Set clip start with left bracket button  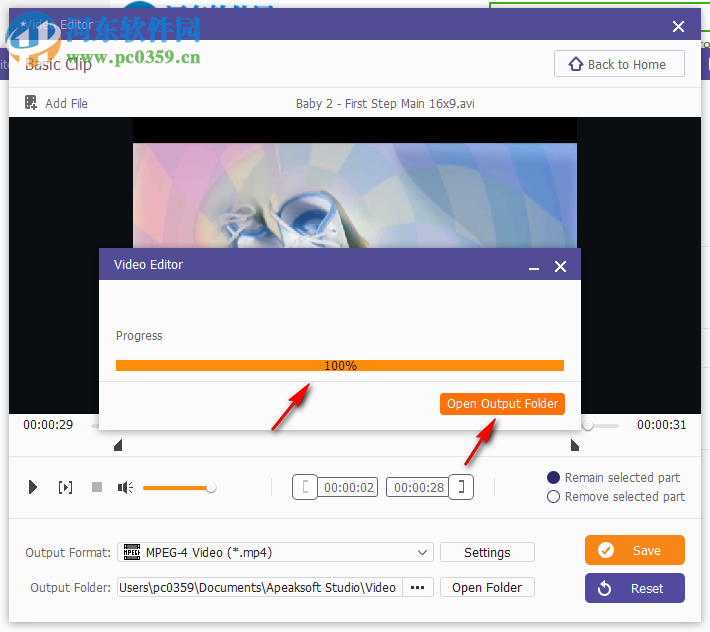pyautogui.click(x=305, y=487)
